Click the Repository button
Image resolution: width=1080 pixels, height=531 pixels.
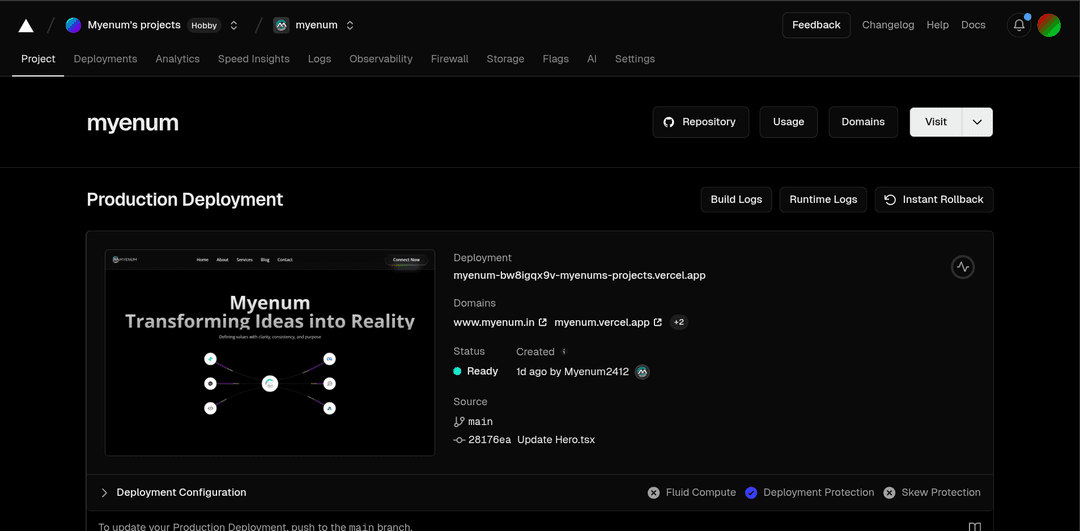700,122
